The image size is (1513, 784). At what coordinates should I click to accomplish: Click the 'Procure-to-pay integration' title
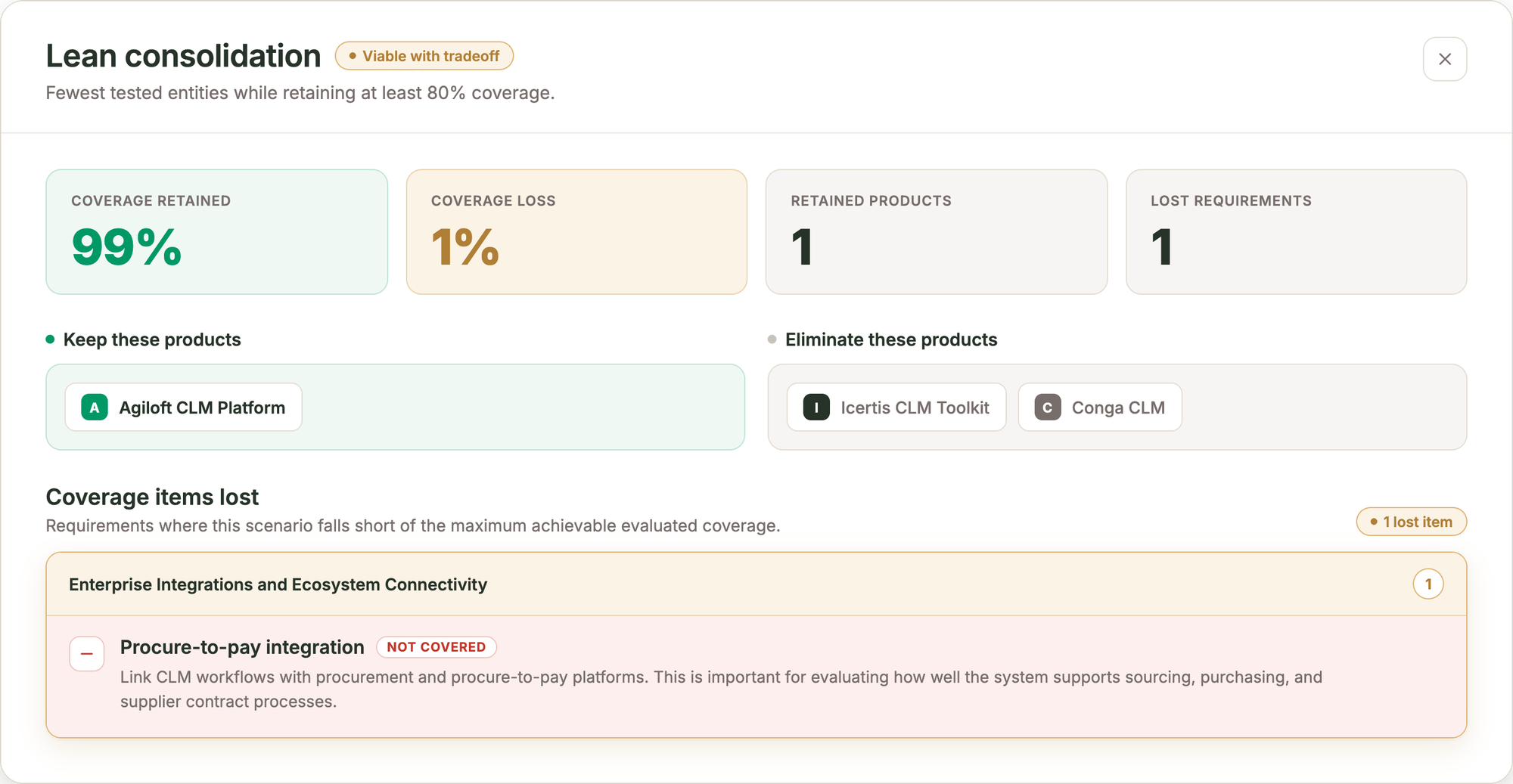coord(242,647)
